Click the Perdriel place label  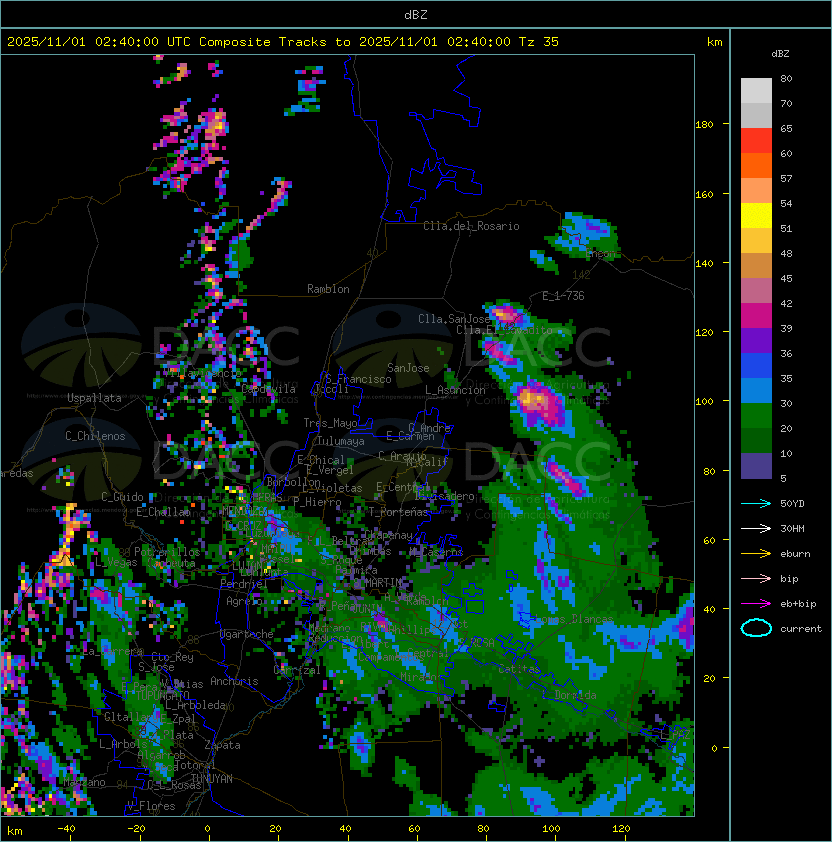pyautogui.click(x=244, y=584)
